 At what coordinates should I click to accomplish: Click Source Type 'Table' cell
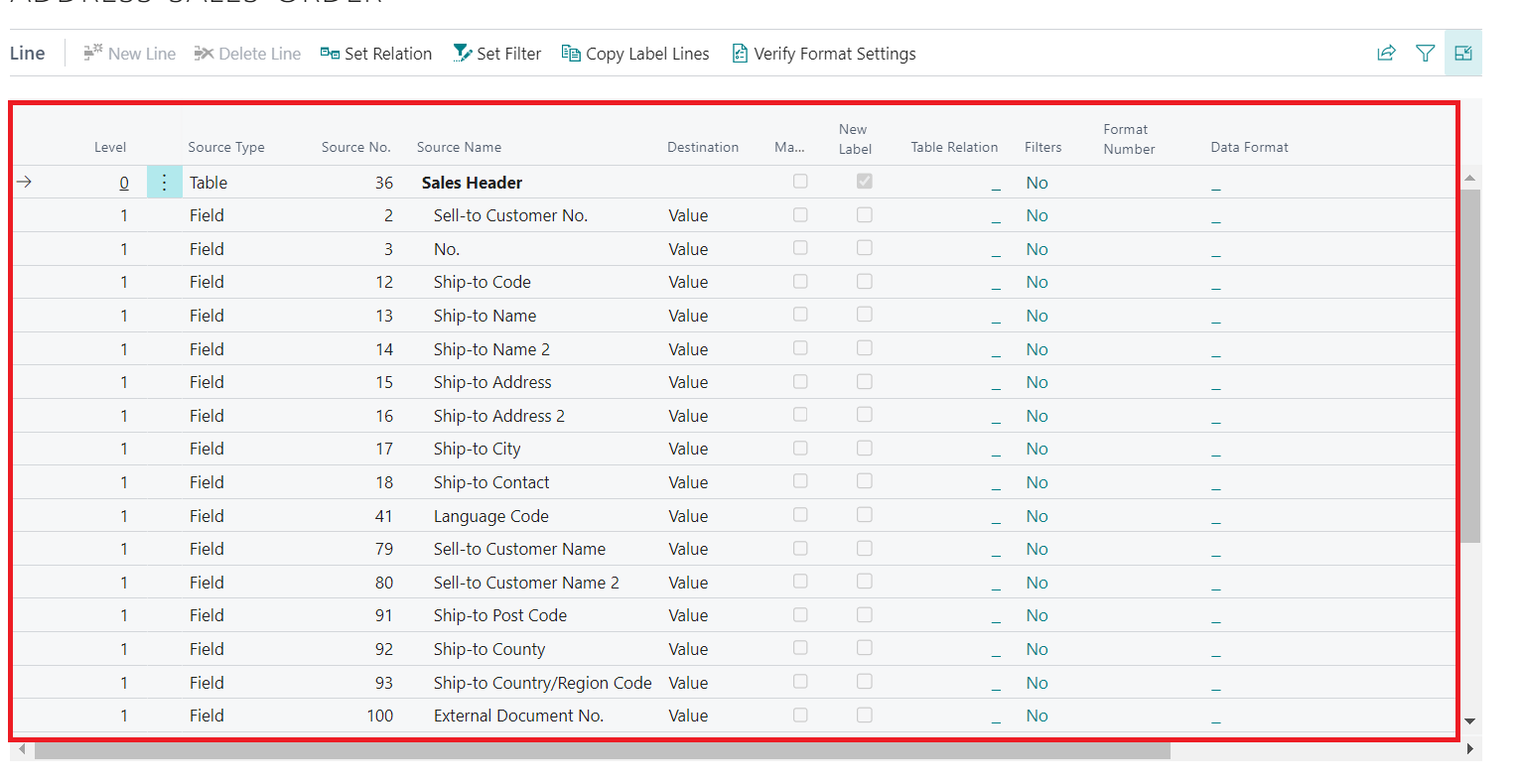pos(208,183)
